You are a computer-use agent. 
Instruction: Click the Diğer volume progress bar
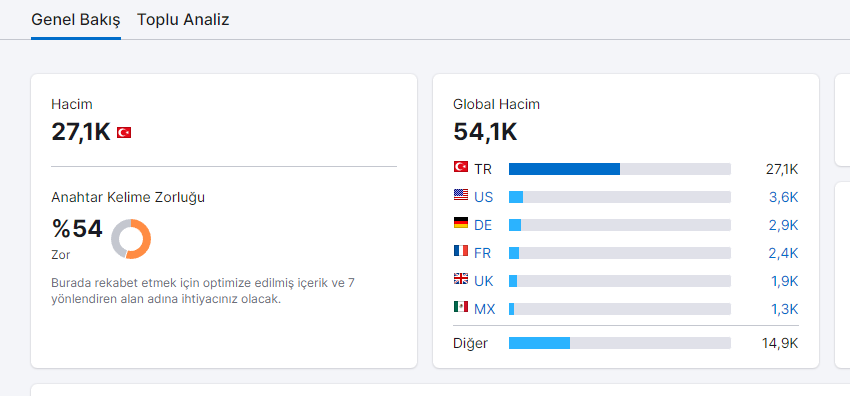click(620, 343)
